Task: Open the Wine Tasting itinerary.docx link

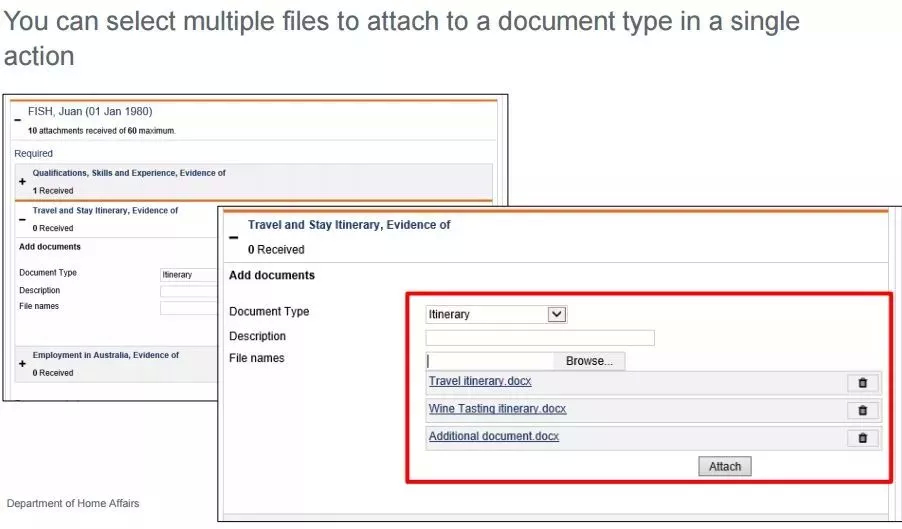Action: pyautogui.click(x=498, y=409)
